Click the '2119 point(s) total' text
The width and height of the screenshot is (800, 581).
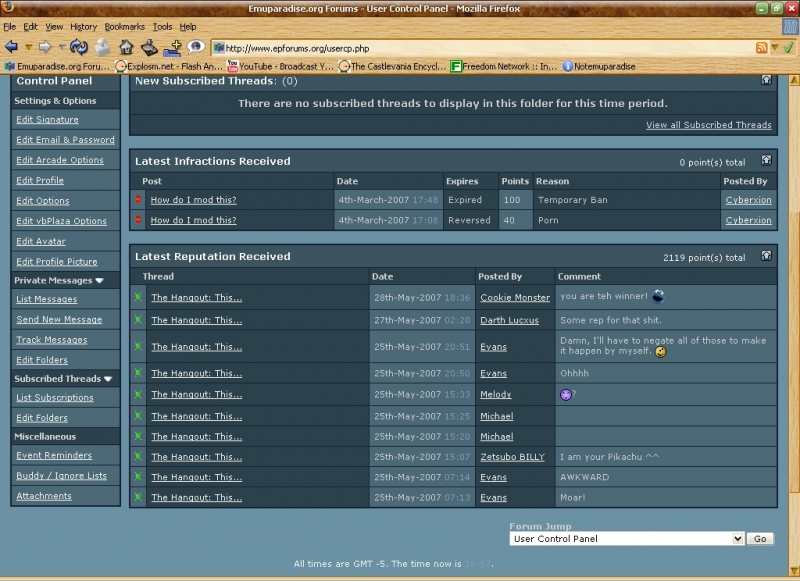704,258
